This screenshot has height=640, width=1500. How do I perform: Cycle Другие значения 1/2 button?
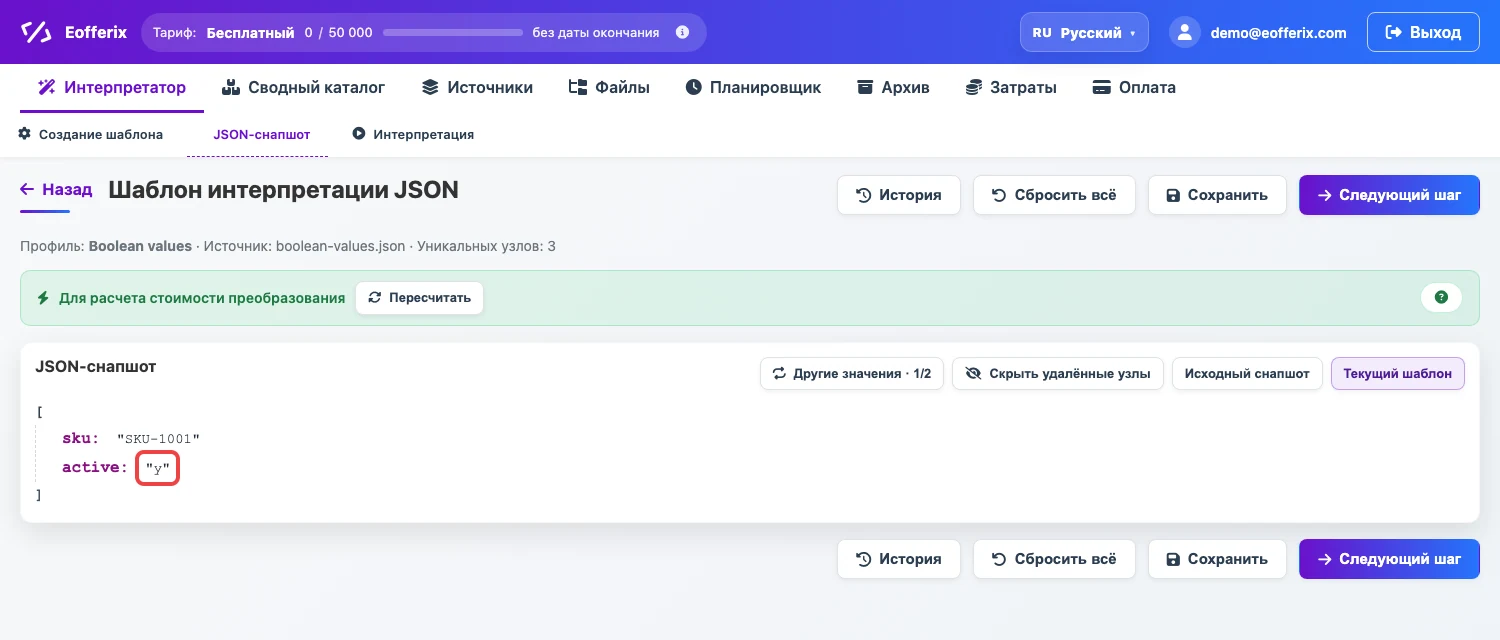852,374
